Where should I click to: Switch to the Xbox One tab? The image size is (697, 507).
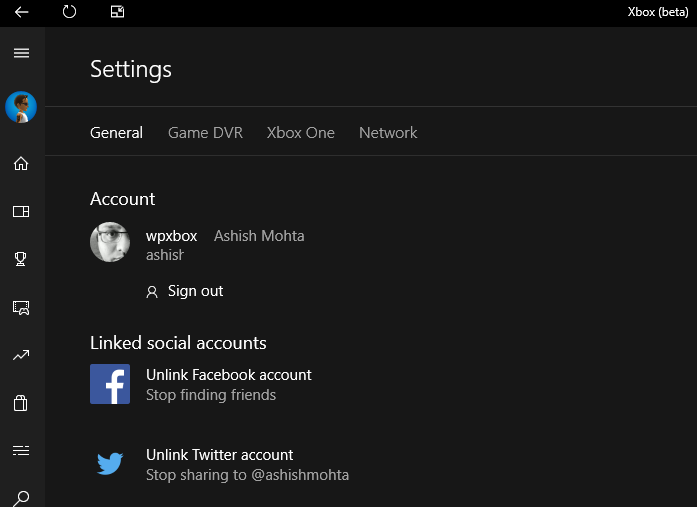(300, 132)
